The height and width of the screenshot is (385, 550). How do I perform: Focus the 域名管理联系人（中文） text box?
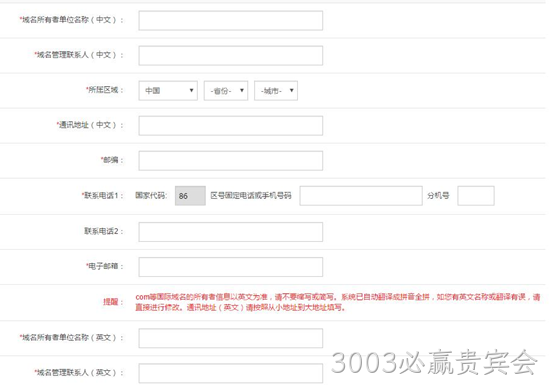230,55
